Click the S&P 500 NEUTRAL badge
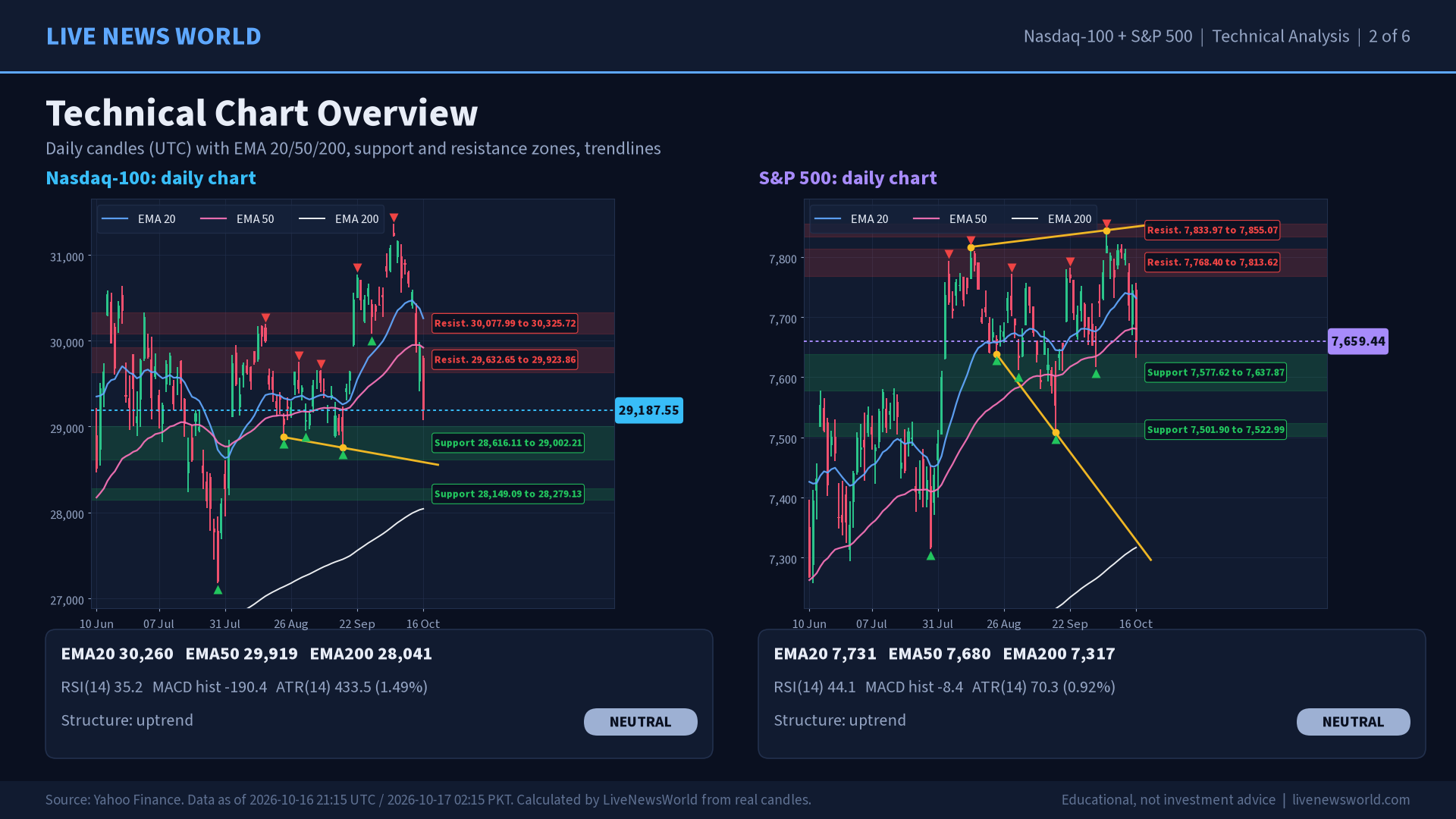The width and height of the screenshot is (1456, 819). (x=1353, y=722)
